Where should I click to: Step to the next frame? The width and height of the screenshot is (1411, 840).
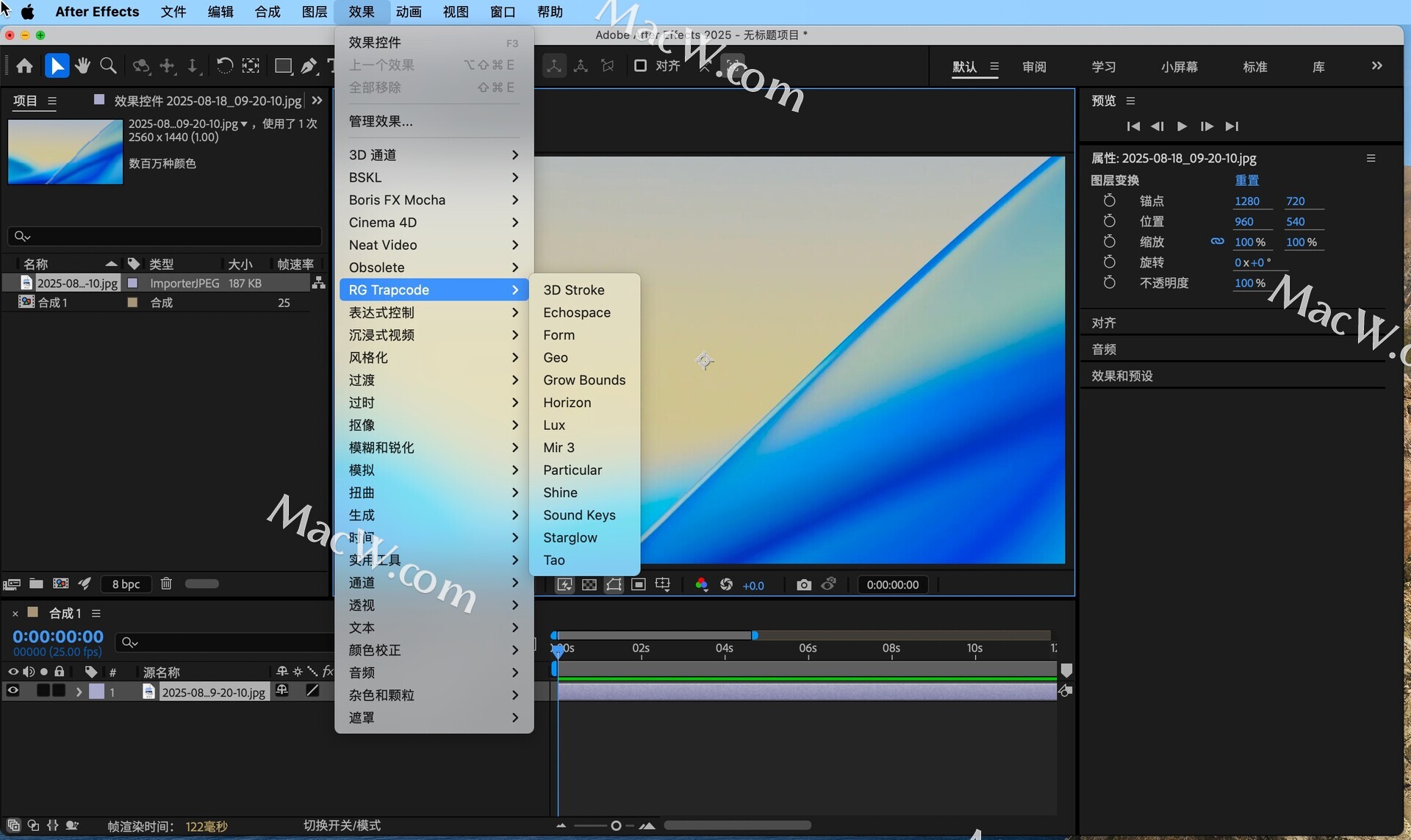1207,126
